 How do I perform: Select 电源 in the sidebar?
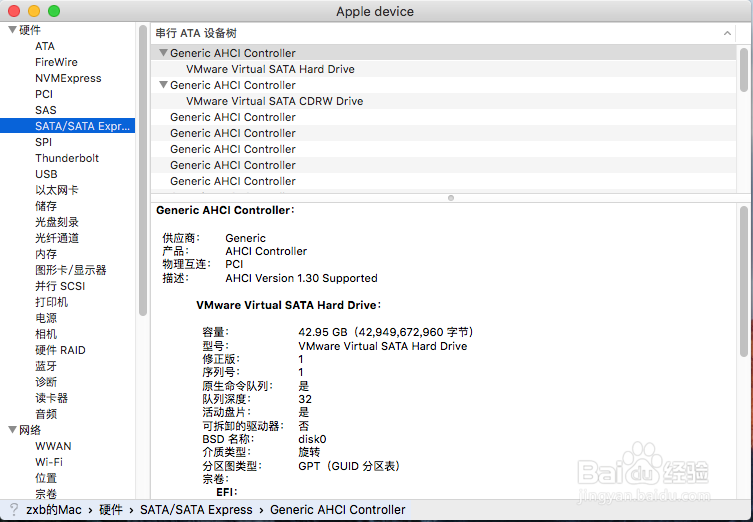click(46, 318)
